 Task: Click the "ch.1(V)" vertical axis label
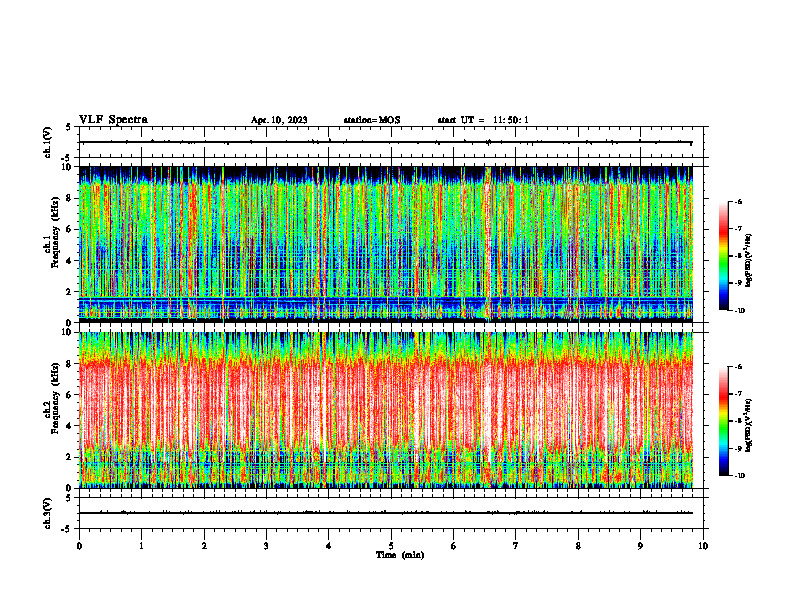[x=47, y=142]
